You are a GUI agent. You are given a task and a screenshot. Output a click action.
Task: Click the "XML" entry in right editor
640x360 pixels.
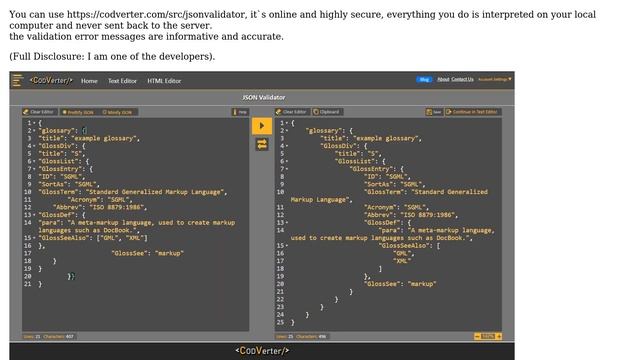[402, 261]
